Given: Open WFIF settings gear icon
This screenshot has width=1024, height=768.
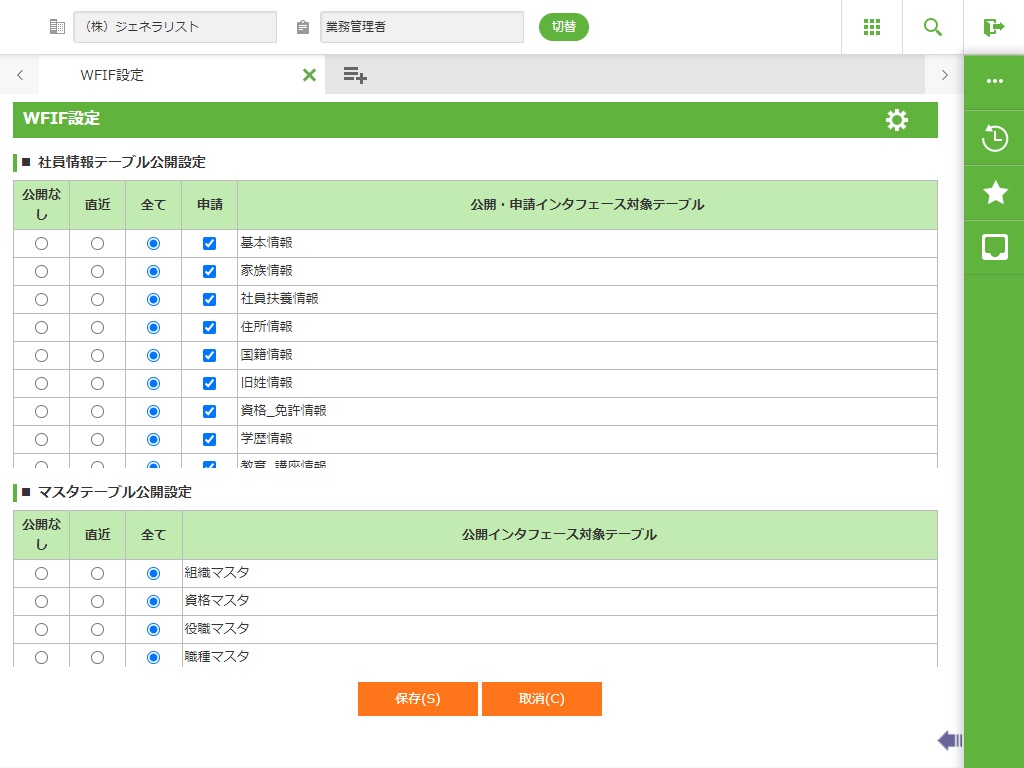Looking at the screenshot, I should point(897,120).
